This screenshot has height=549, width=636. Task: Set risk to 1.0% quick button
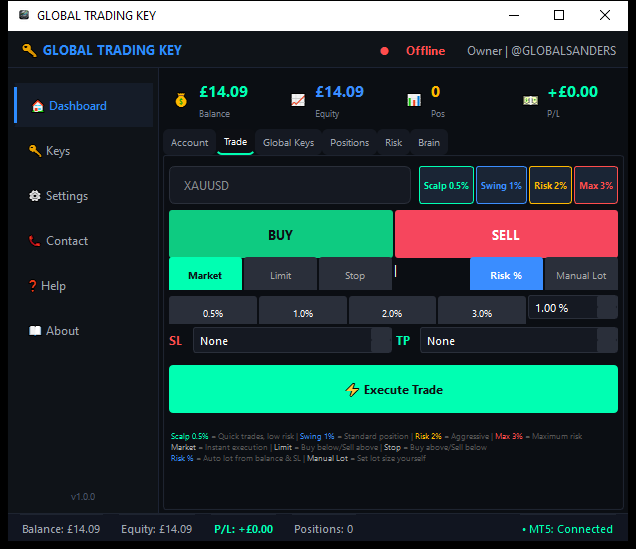(x=303, y=311)
